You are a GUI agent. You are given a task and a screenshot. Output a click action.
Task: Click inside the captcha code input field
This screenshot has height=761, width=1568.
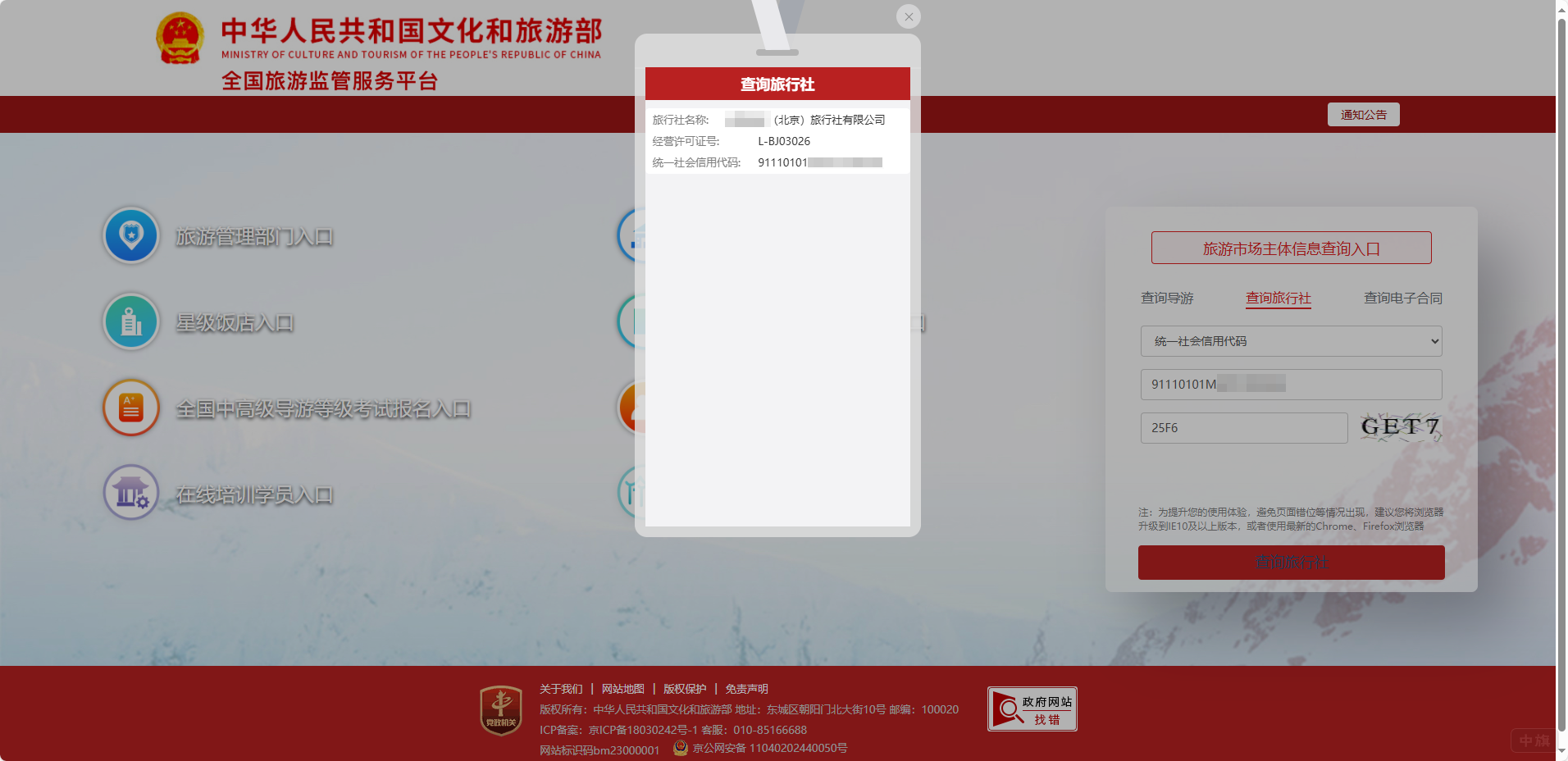[x=1242, y=427]
